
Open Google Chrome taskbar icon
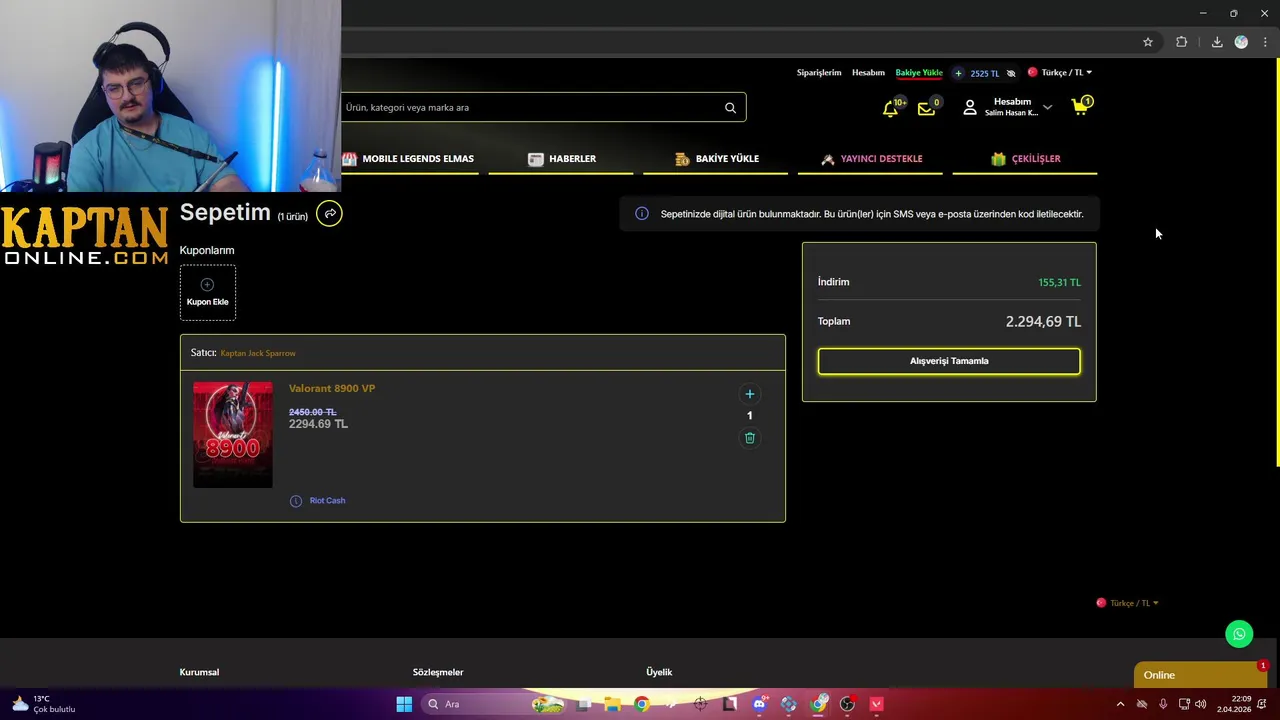pos(641,704)
